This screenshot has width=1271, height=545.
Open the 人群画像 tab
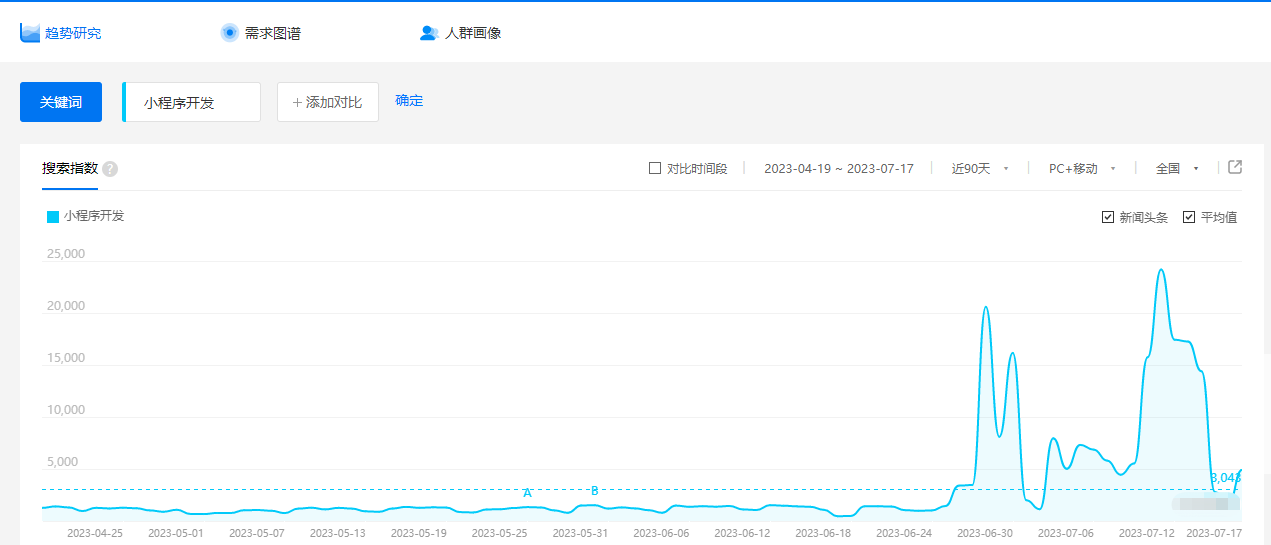472,33
